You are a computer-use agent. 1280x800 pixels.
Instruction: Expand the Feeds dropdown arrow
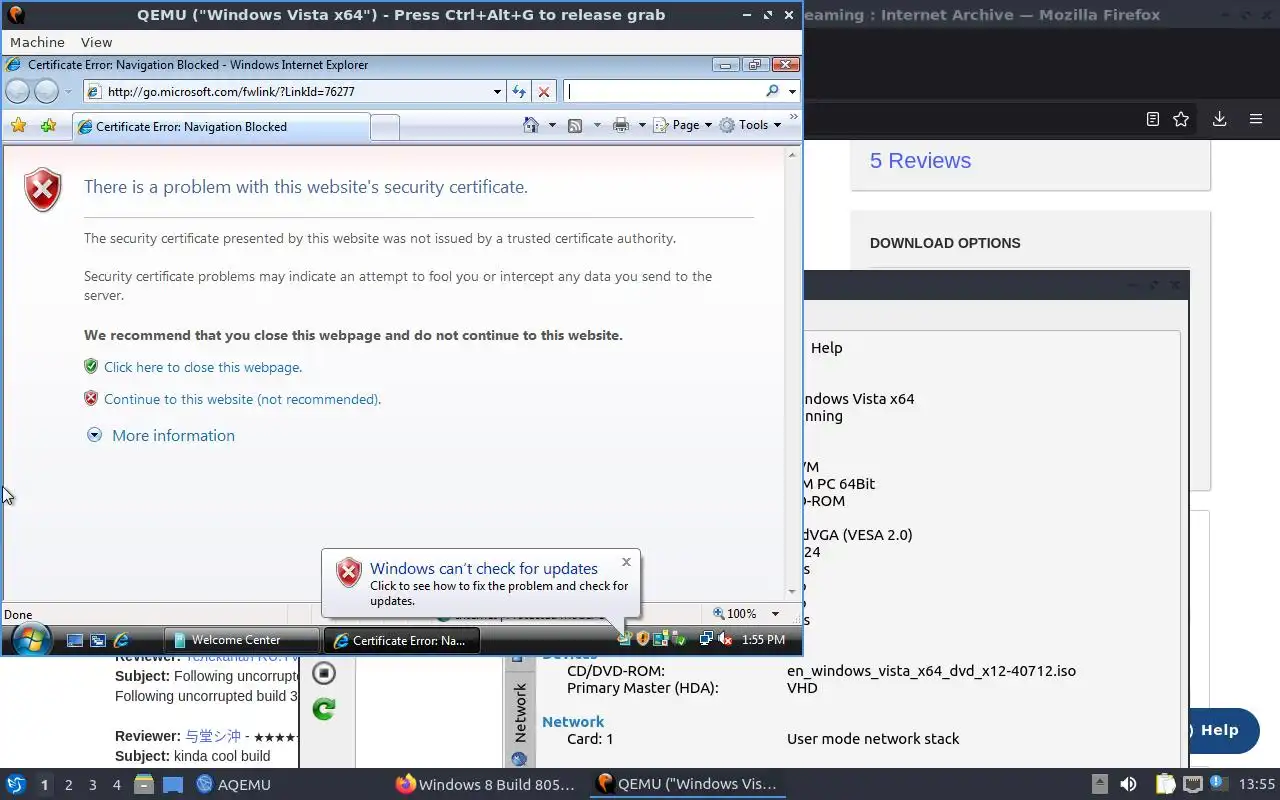pyautogui.click(x=598, y=126)
